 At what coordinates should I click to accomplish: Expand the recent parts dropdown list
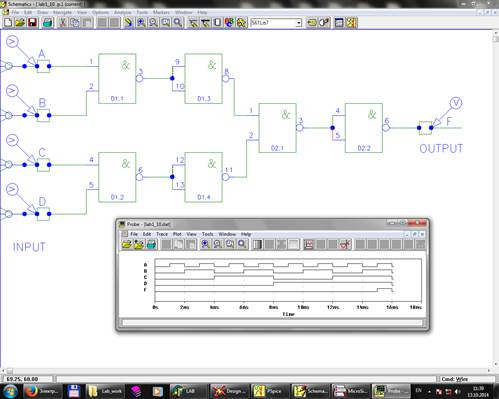click(299, 23)
